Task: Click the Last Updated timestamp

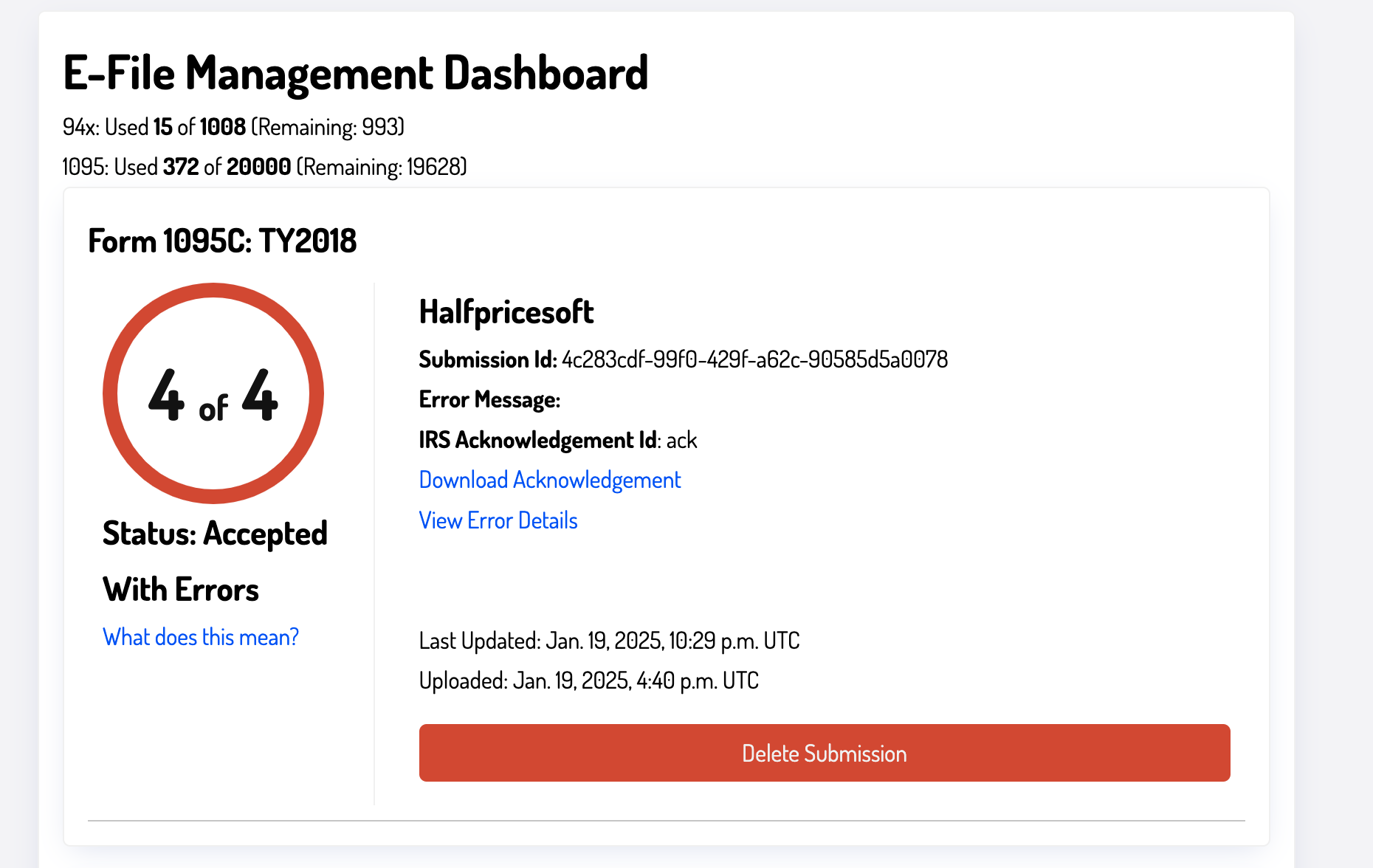Action: (x=609, y=641)
